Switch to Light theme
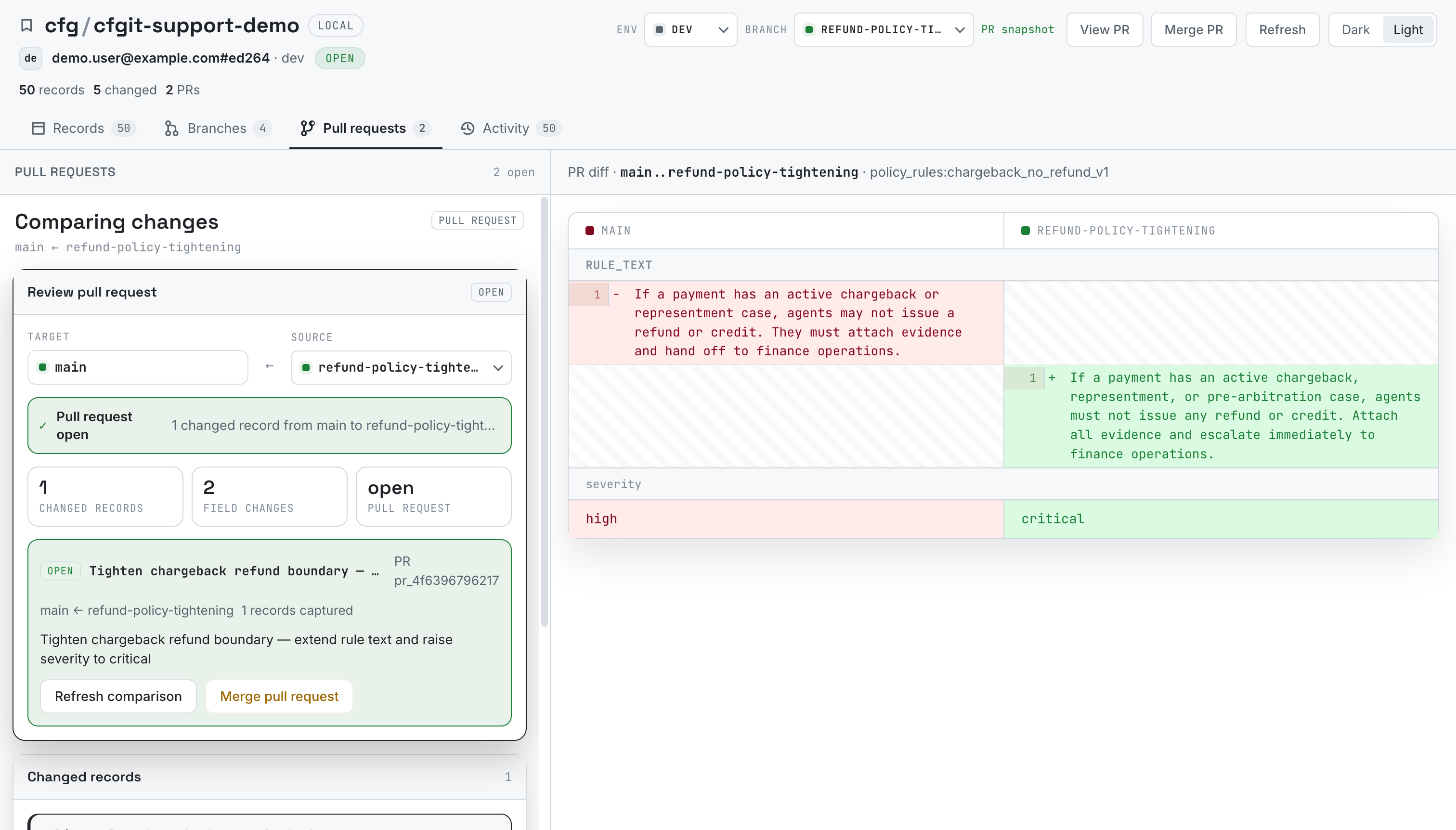This screenshot has height=830, width=1456. (1407, 30)
